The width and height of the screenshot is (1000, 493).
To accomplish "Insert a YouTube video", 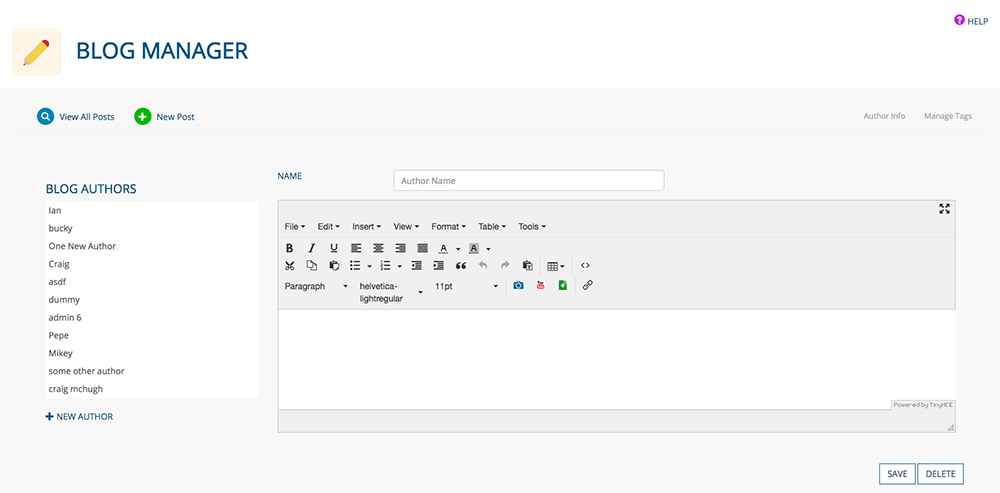I will tap(541, 286).
